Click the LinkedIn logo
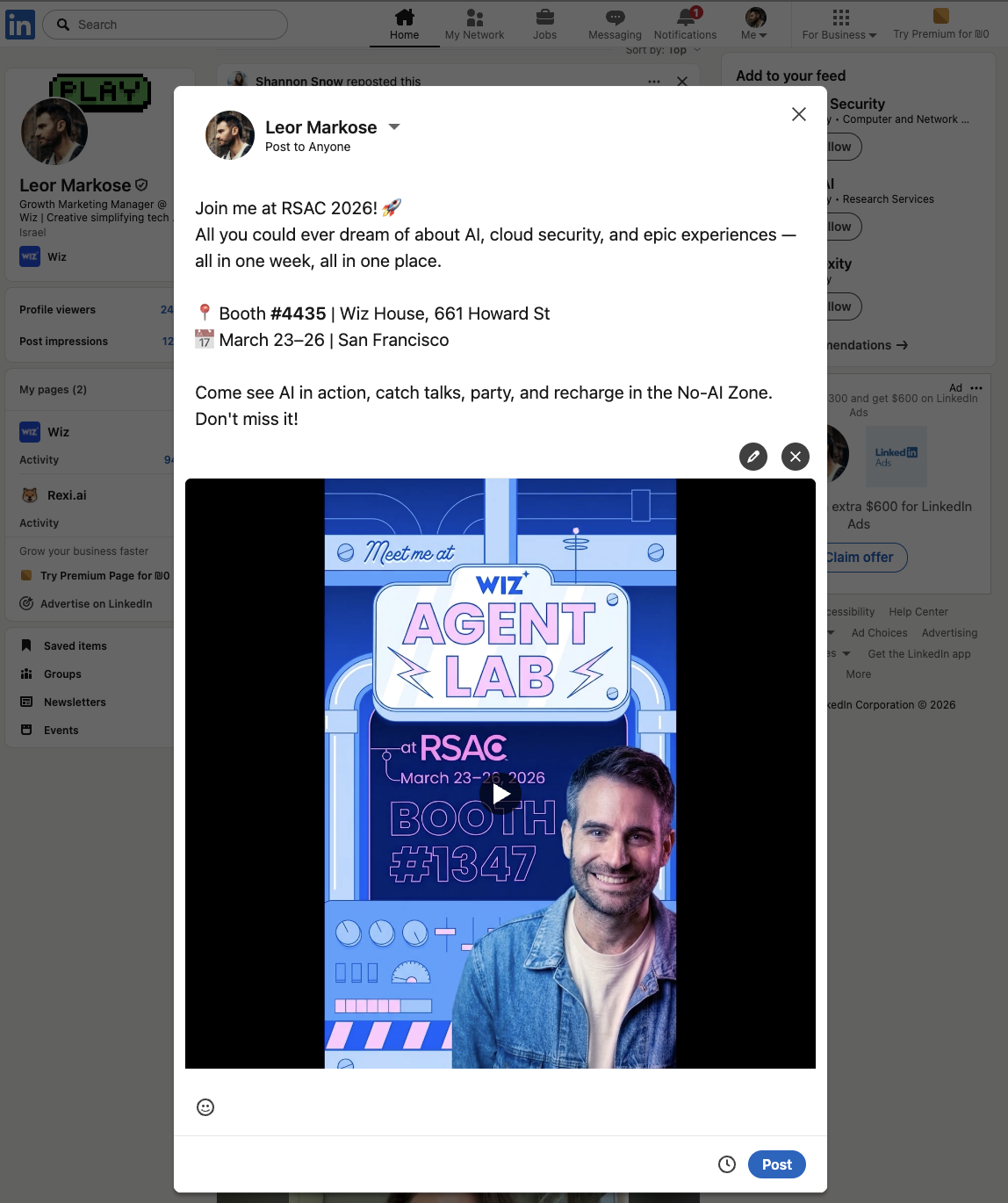 (20, 25)
